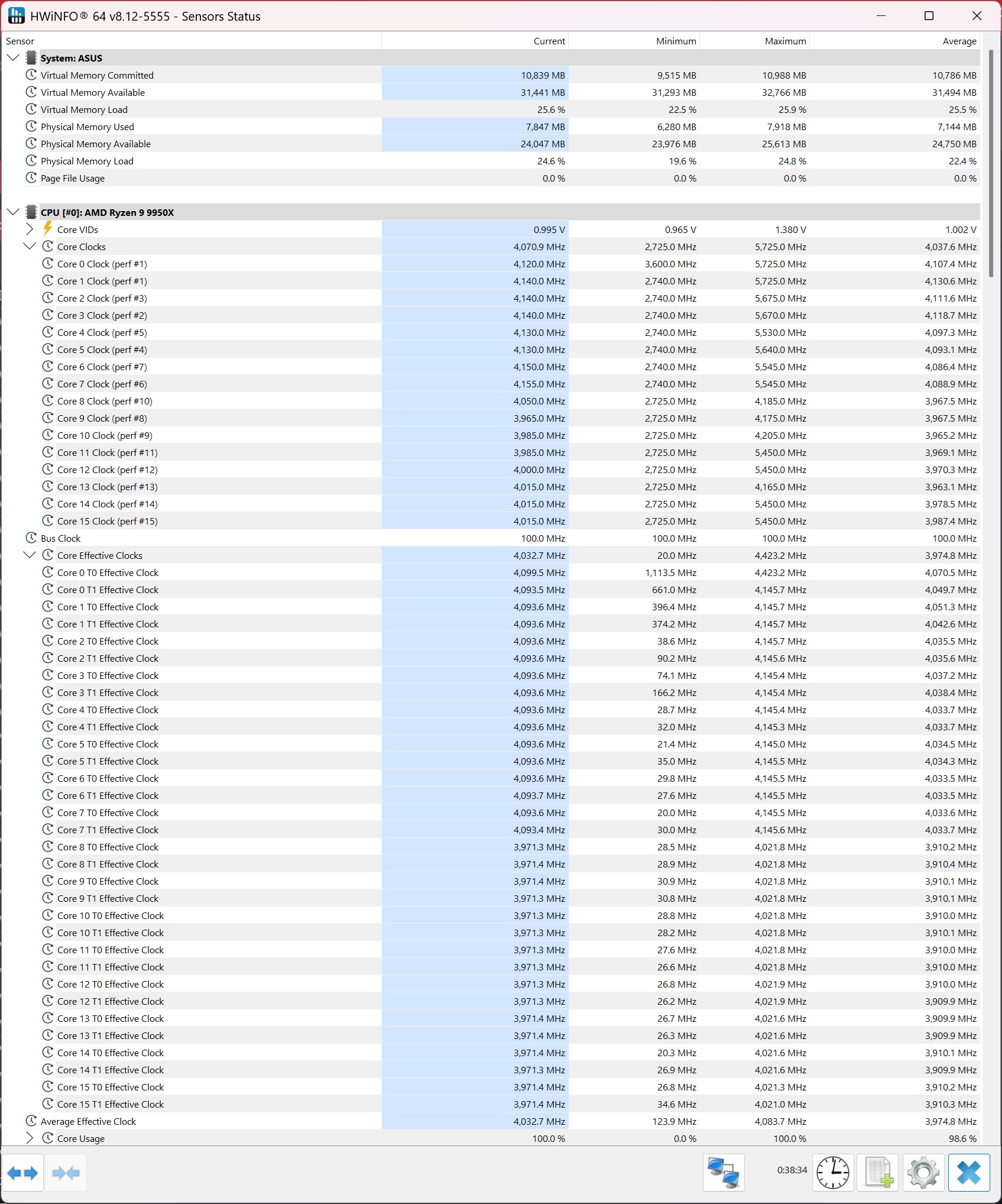The width and height of the screenshot is (1002, 1204).
Task: Collapse the Core Effective Clocks group
Action: (x=30, y=555)
